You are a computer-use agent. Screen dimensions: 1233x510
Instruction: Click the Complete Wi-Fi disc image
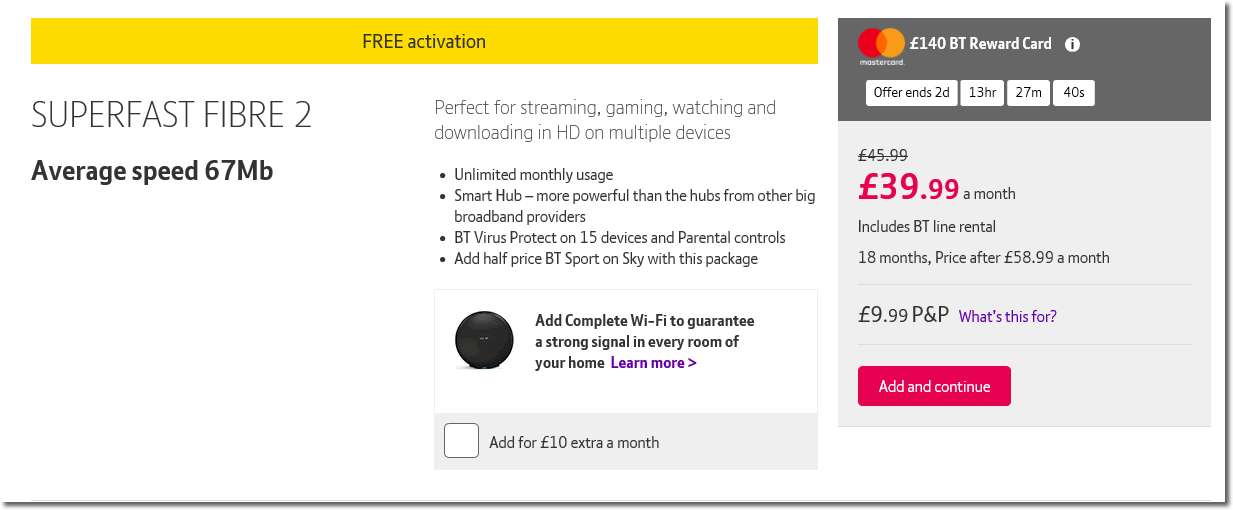point(485,341)
